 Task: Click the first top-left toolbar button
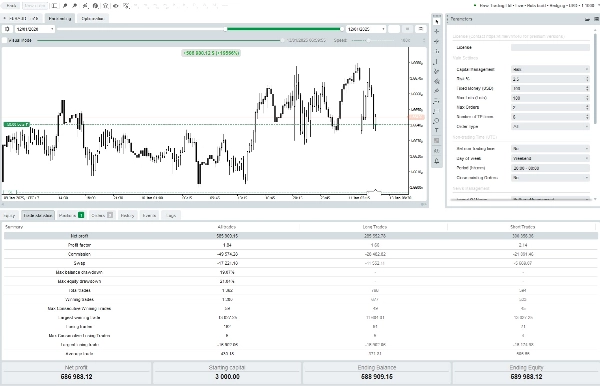(x=11, y=6)
